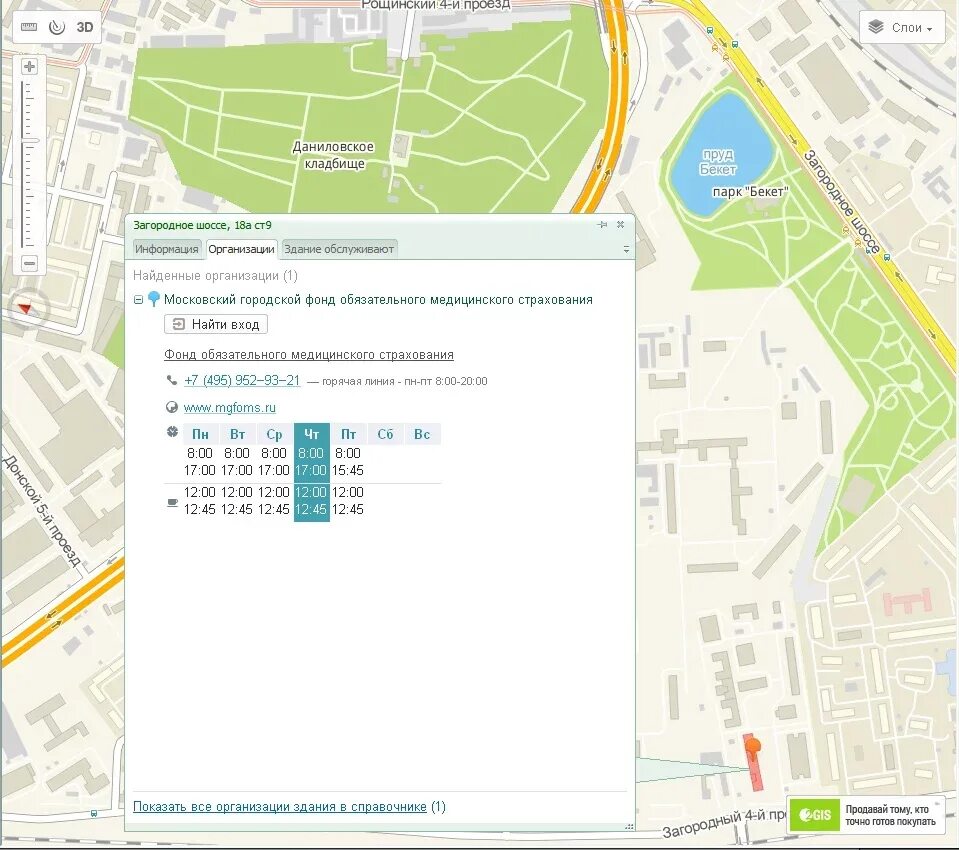Click Friday closing time 15:45
The image size is (959, 850).
[x=347, y=470]
